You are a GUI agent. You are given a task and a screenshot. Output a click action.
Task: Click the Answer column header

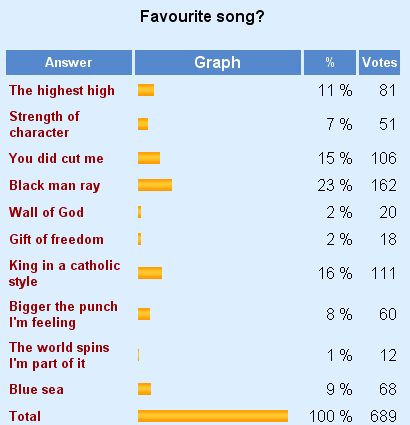click(69, 62)
